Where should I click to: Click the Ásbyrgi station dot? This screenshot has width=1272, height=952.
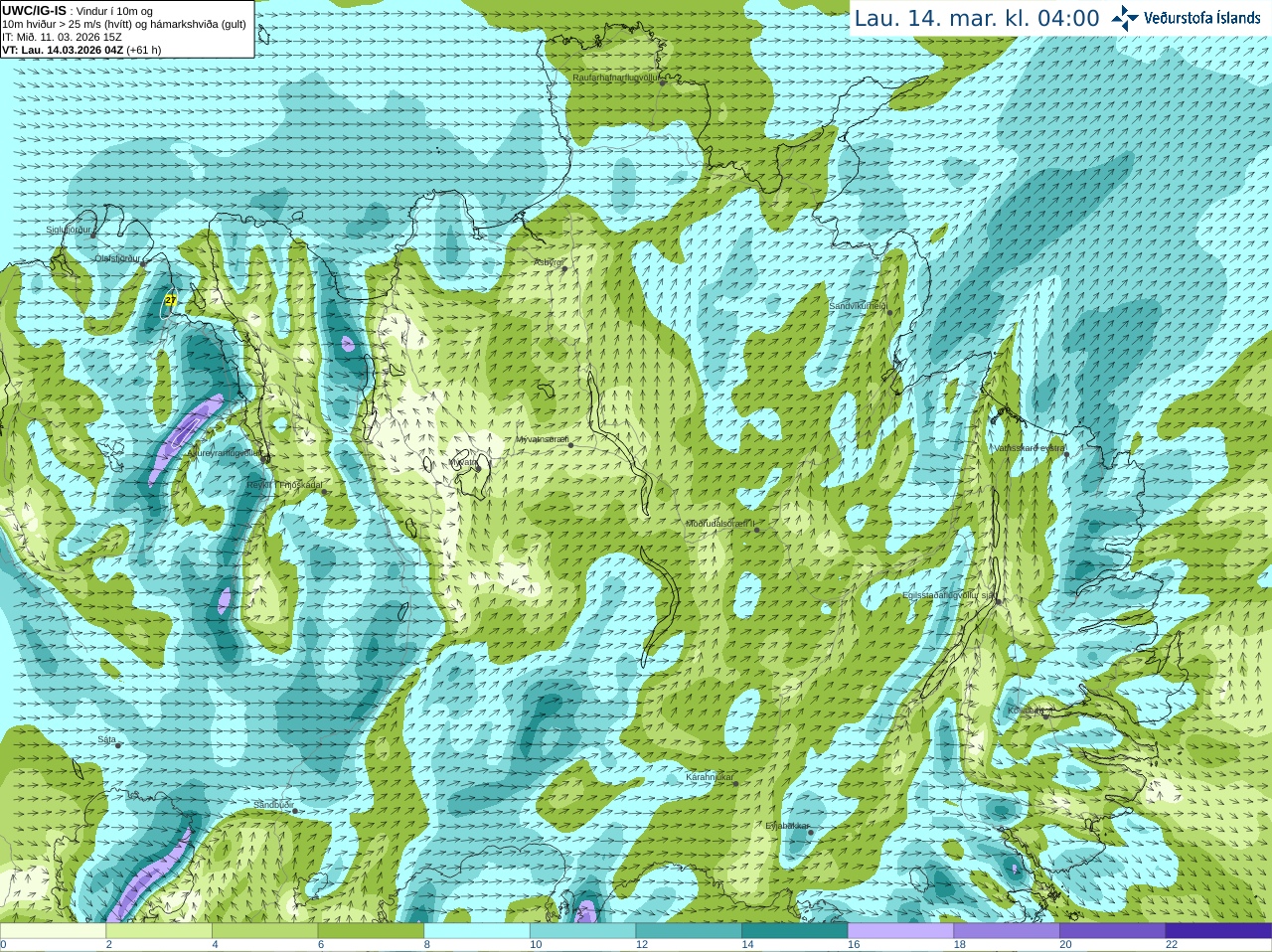tap(564, 268)
